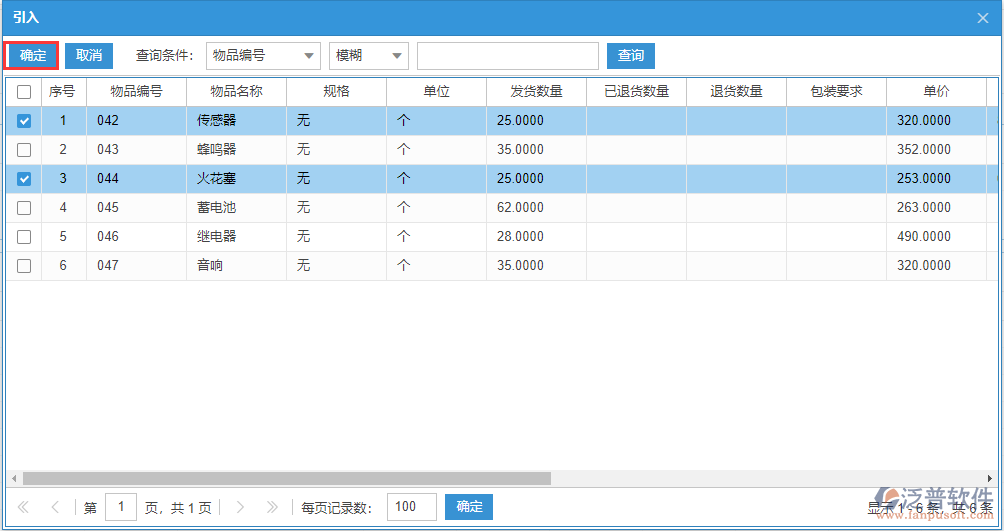Click 包装要求 cell in 火花塞 row
The image size is (1004, 531).
(836, 179)
